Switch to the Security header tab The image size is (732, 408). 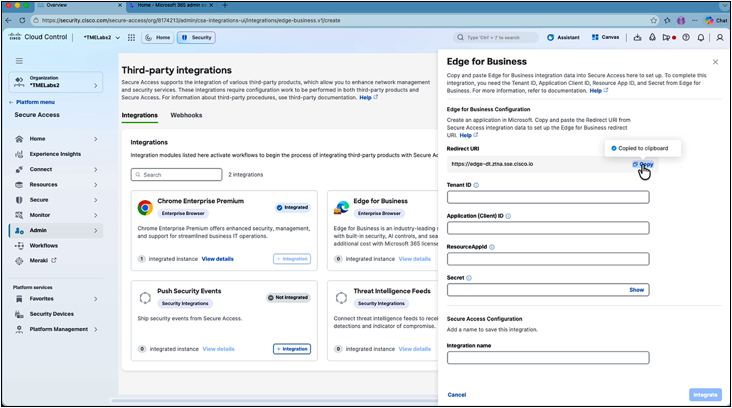196,37
